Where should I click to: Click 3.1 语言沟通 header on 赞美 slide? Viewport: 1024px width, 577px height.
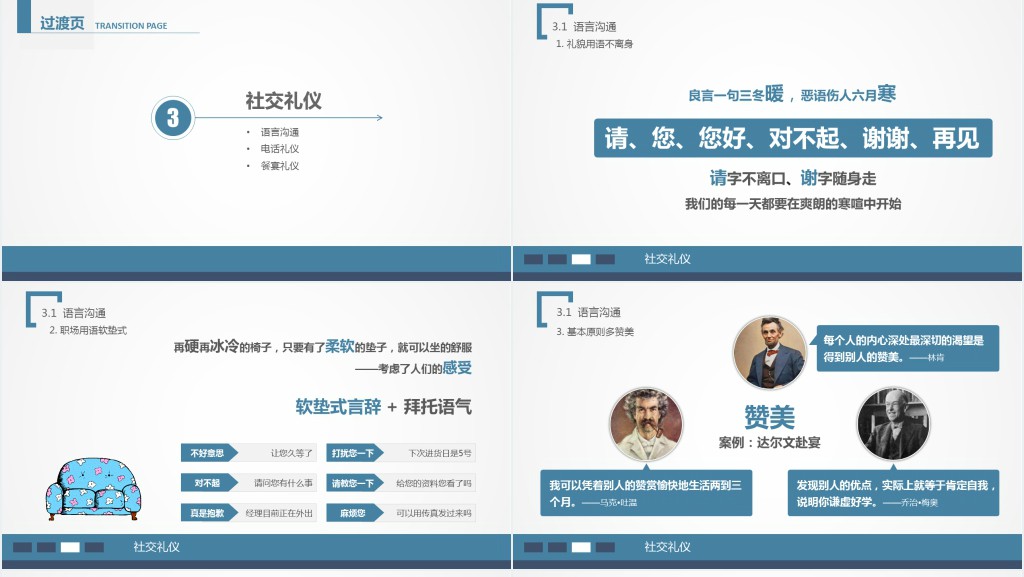pyautogui.click(x=588, y=313)
